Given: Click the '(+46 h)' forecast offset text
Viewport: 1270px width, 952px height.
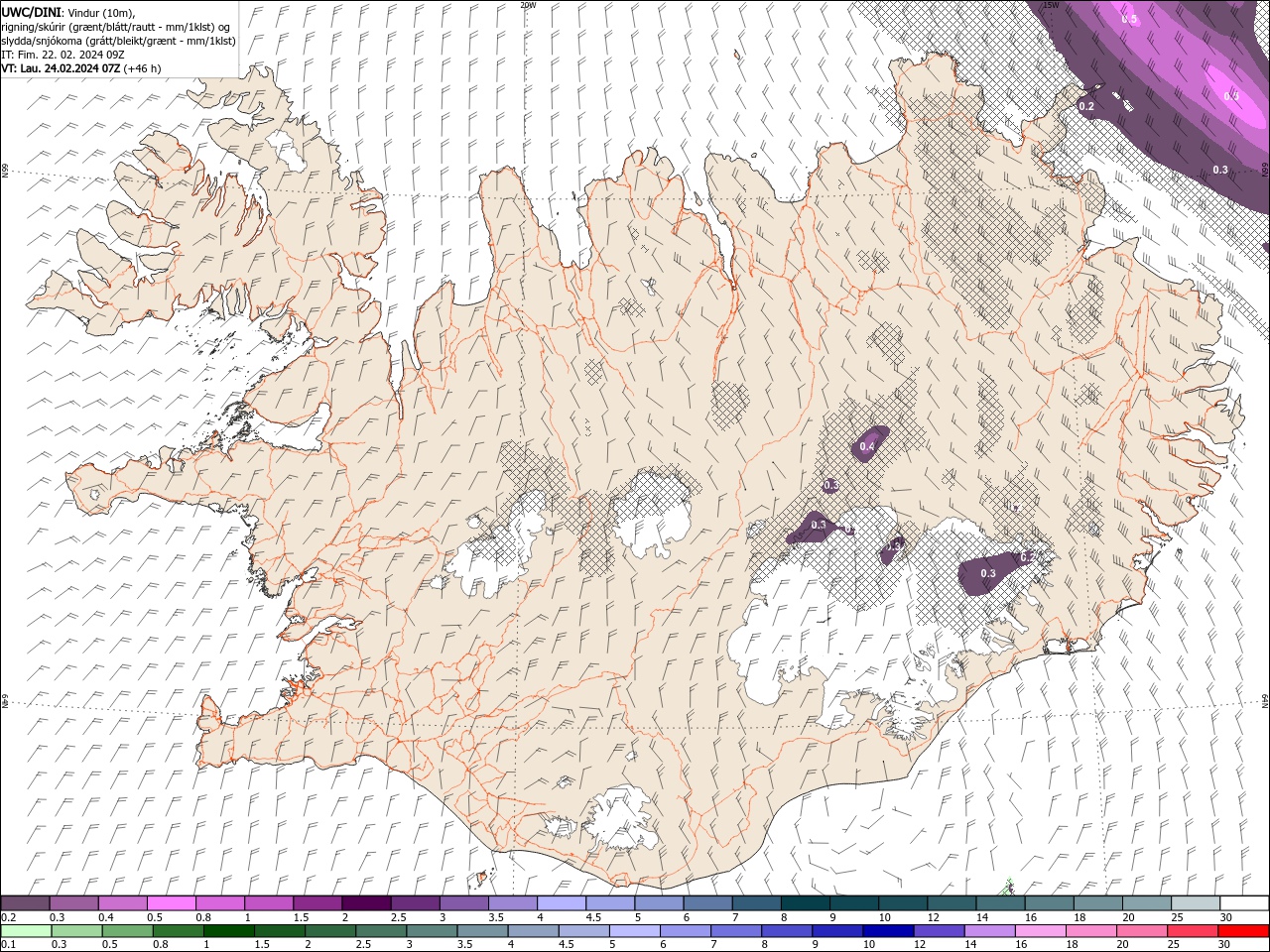Looking at the screenshot, I should 141,68.
